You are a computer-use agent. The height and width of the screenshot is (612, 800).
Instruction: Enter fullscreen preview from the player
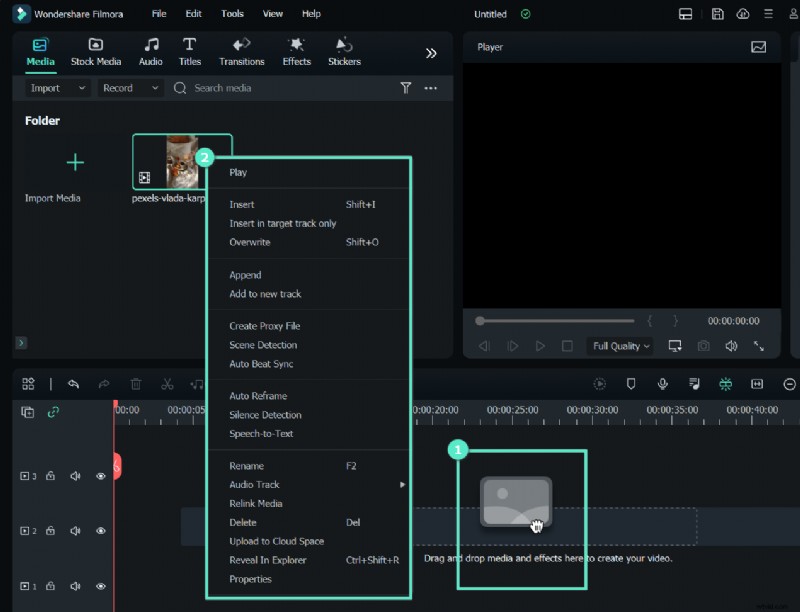pos(759,344)
